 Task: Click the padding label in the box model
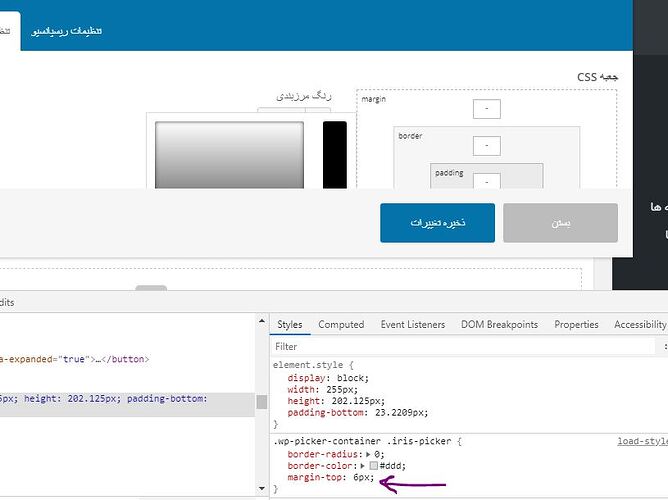(x=449, y=173)
